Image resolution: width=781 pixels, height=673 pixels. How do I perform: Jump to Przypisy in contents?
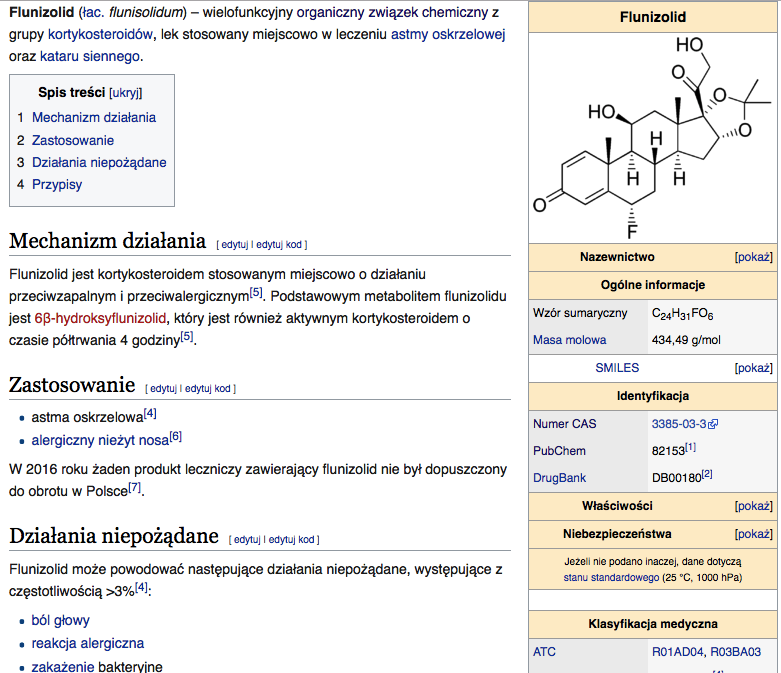[57, 185]
